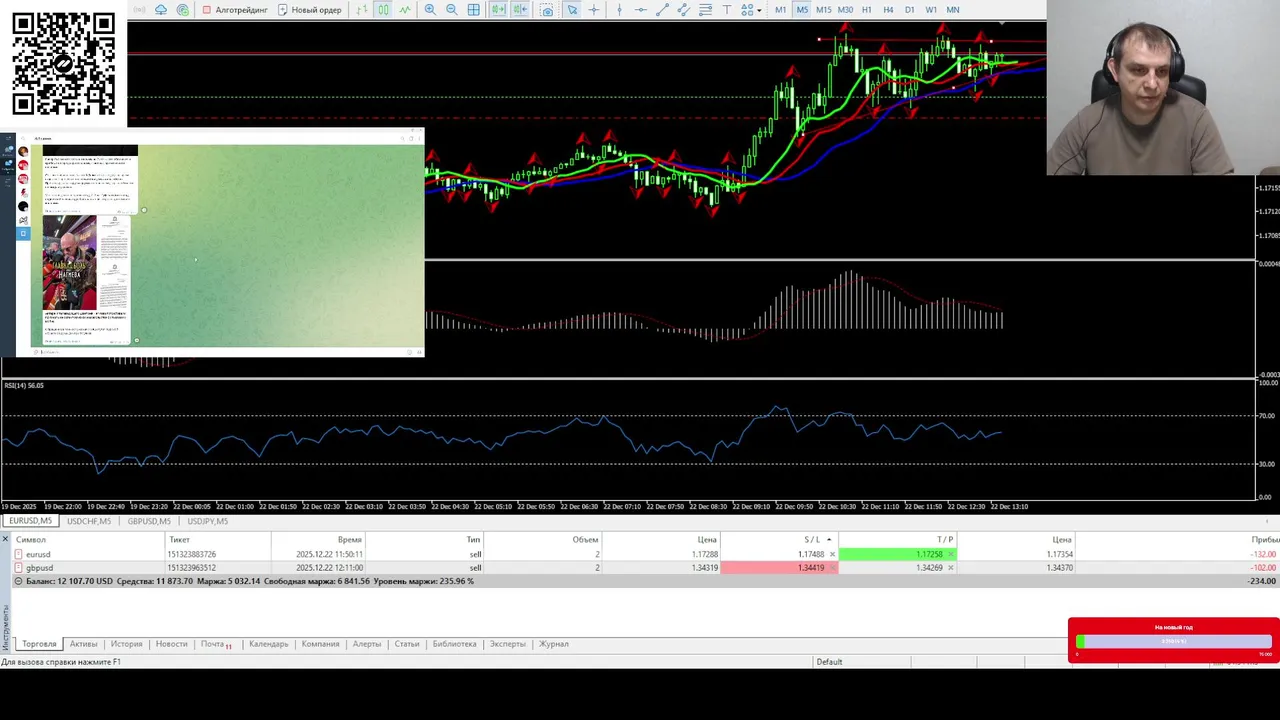1280x720 pixels.
Task: Toggle chart shift from right border
Action: pyautogui.click(x=520, y=9)
